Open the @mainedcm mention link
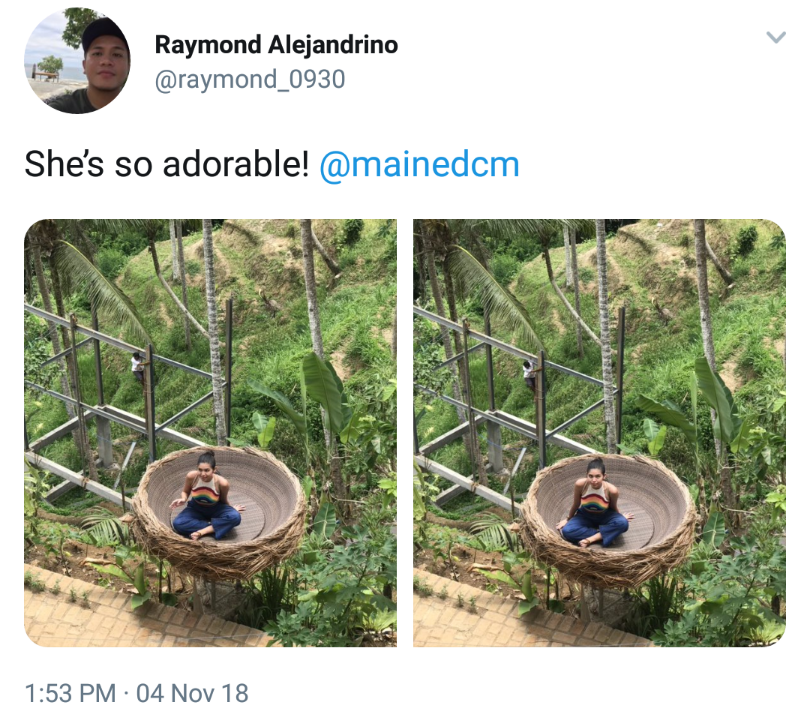This screenshot has height=726, width=810. point(419,164)
